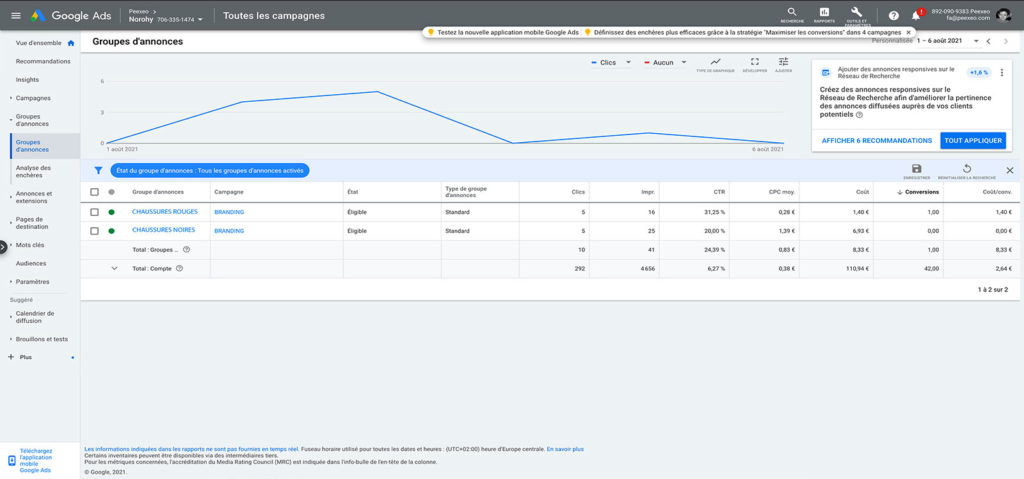Click help icon in recommendation card text

click(x=859, y=114)
